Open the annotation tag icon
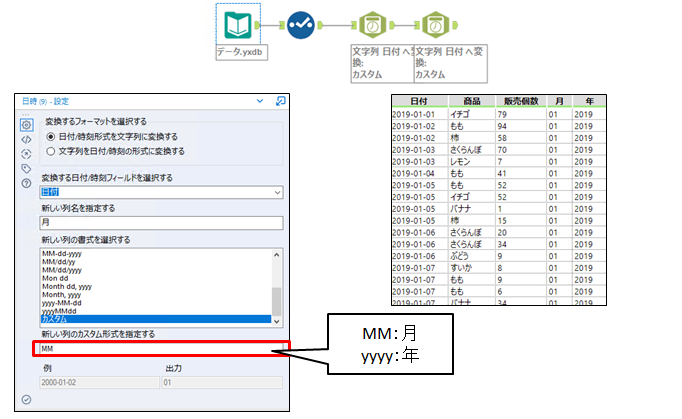Viewport: 682px width, 419px height. pos(26,168)
